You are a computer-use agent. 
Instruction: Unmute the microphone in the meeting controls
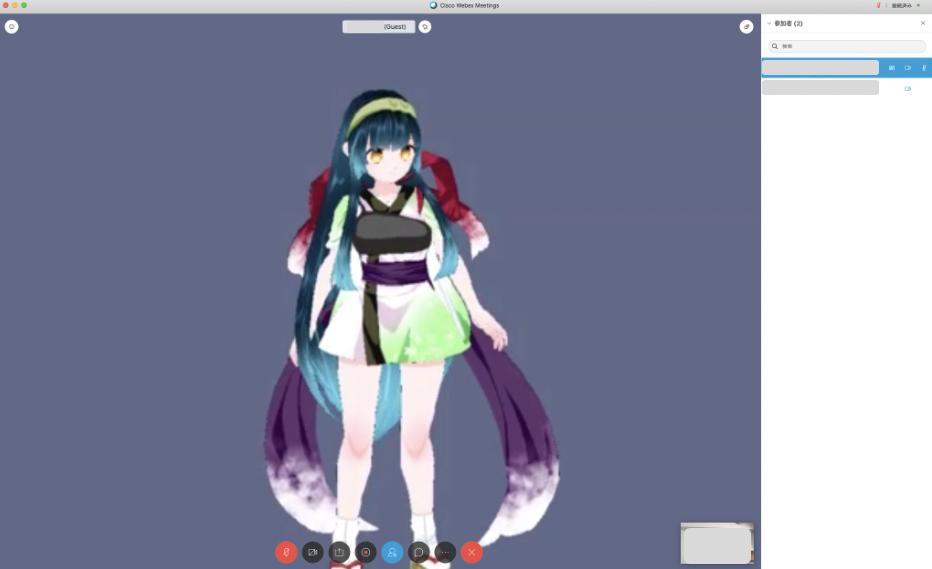point(286,552)
